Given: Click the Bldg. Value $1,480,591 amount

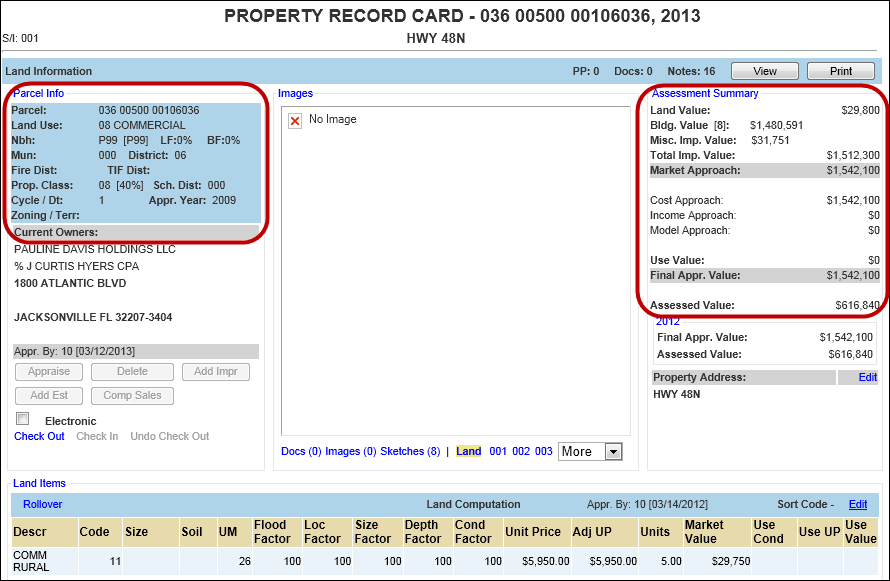Looking at the screenshot, I should tap(776, 125).
